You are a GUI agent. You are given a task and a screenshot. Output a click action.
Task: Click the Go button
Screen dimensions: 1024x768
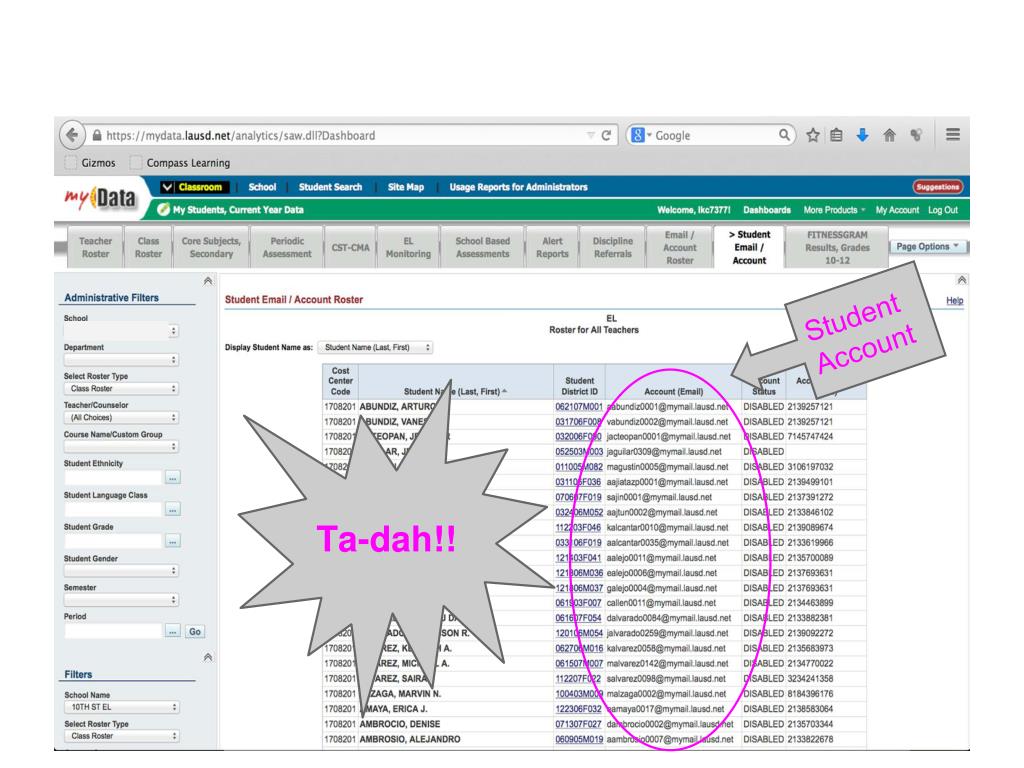tap(195, 632)
